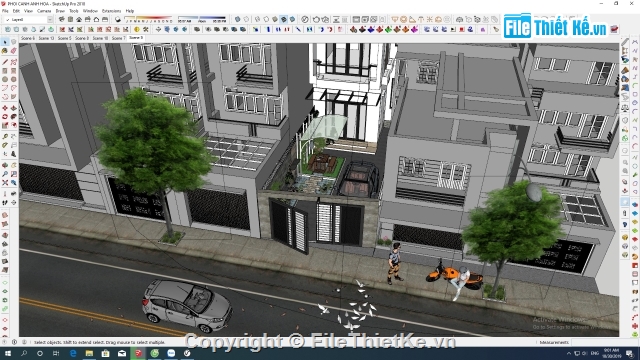Switch to the Scene 13 tab
This screenshot has height=360, width=640.
(x=46, y=38)
